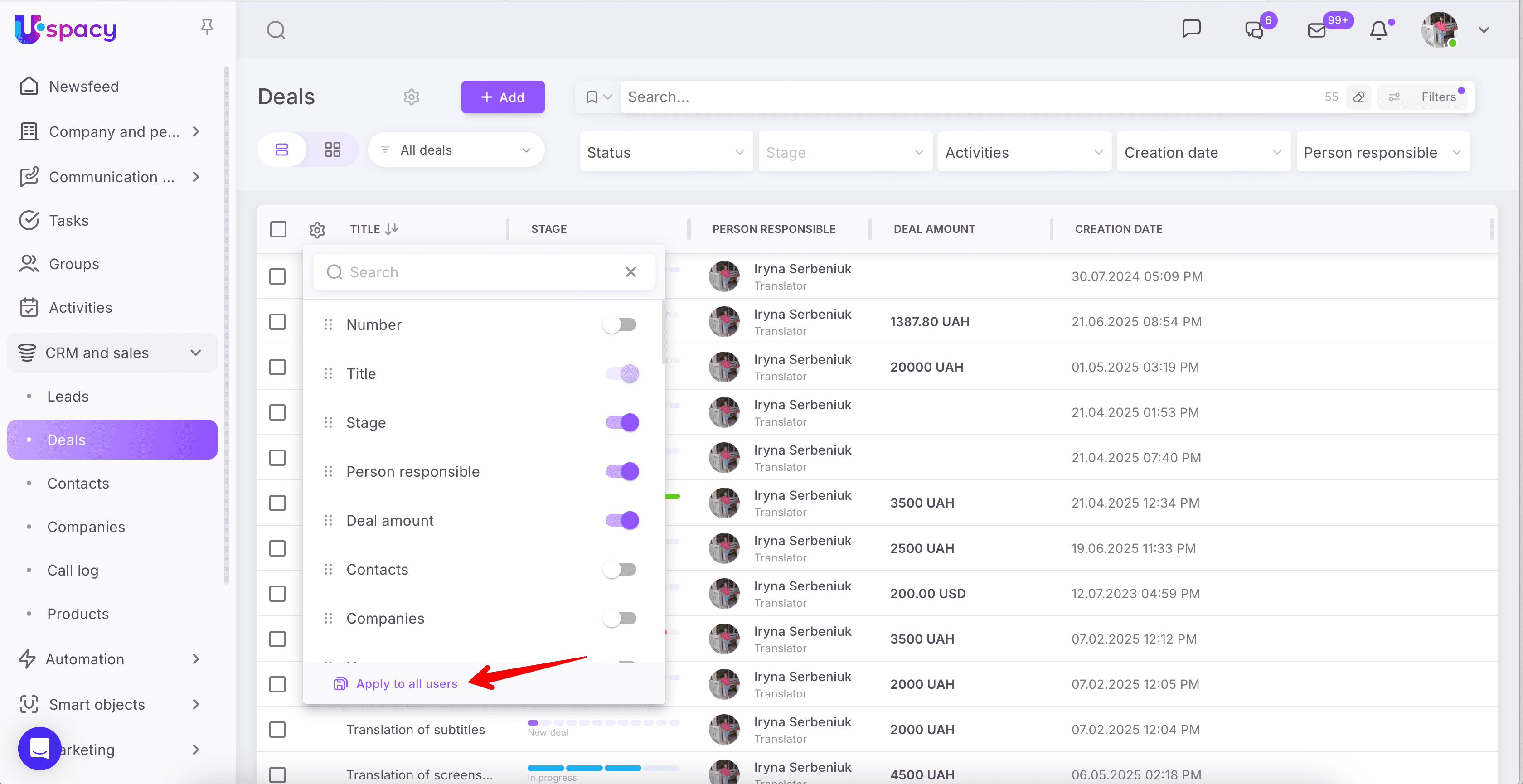This screenshot has height=784, width=1523.
Task: Click the eraser icon beside the search bar
Action: [x=1359, y=97]
